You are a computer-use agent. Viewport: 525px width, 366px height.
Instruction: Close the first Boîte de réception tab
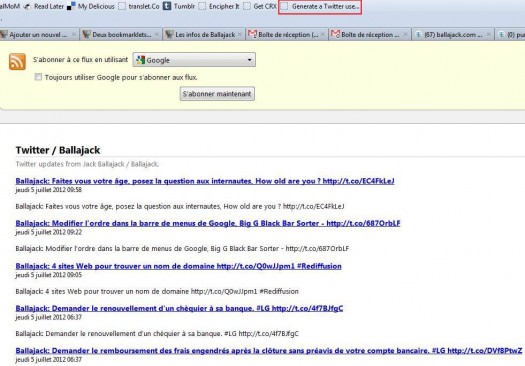coord(323,34)
